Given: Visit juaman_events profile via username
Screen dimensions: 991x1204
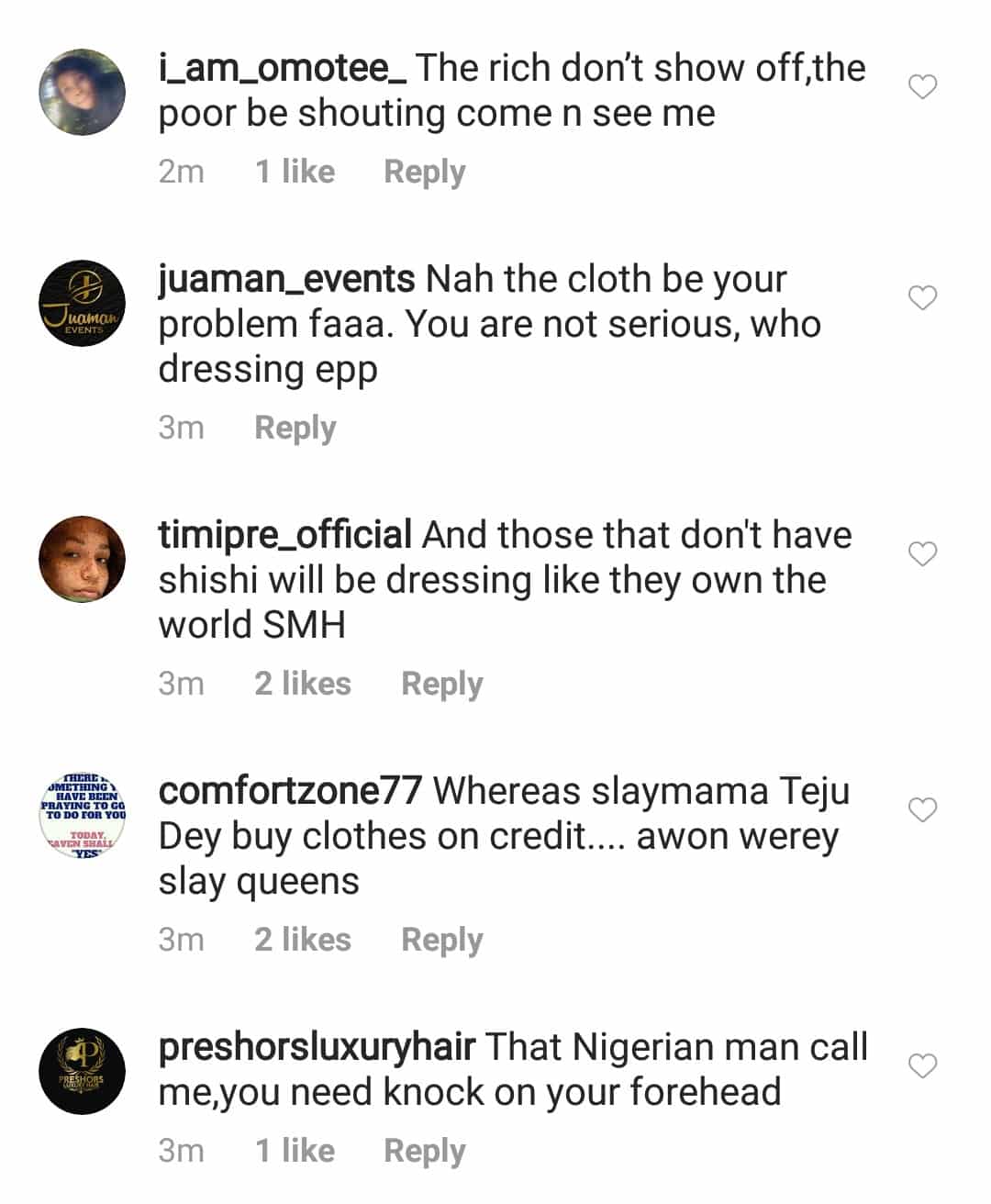Looking at the screenshot, I should (x=286, y=279).
